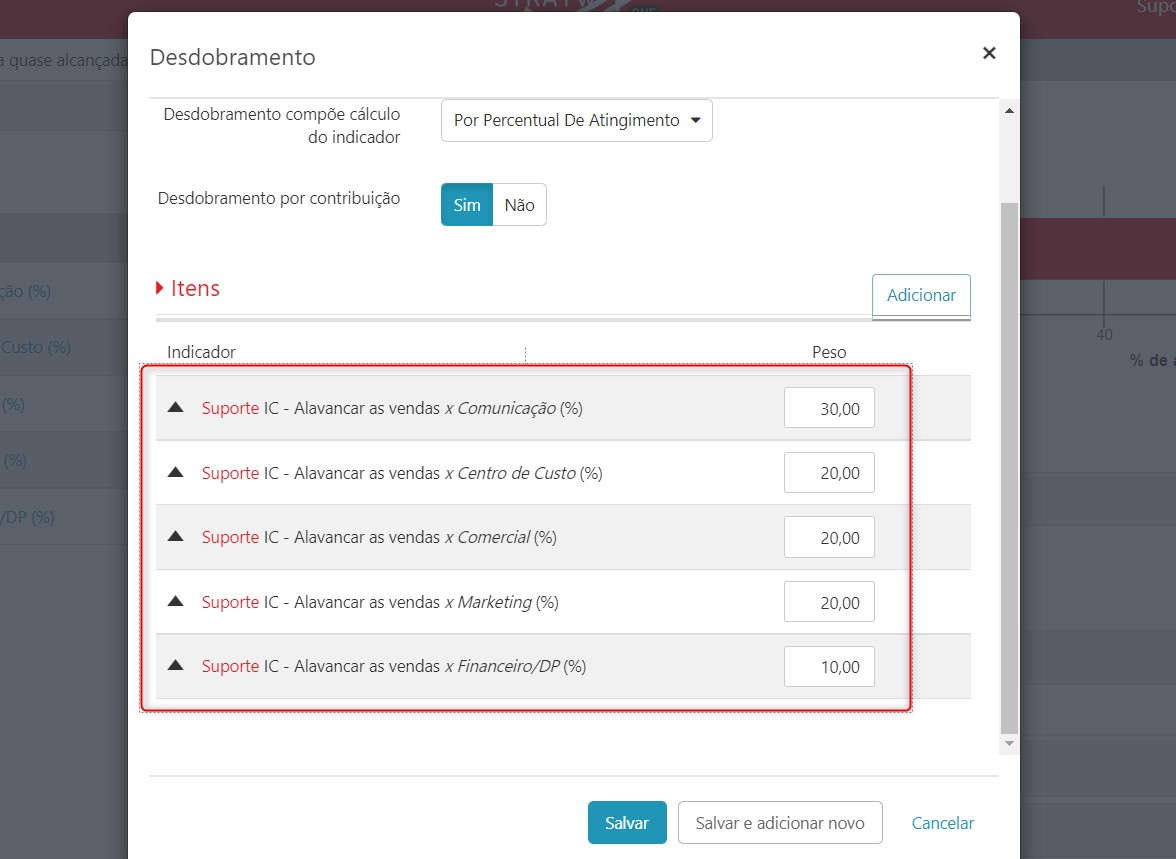Edit Peso field showing 30,00

[829, 408]
